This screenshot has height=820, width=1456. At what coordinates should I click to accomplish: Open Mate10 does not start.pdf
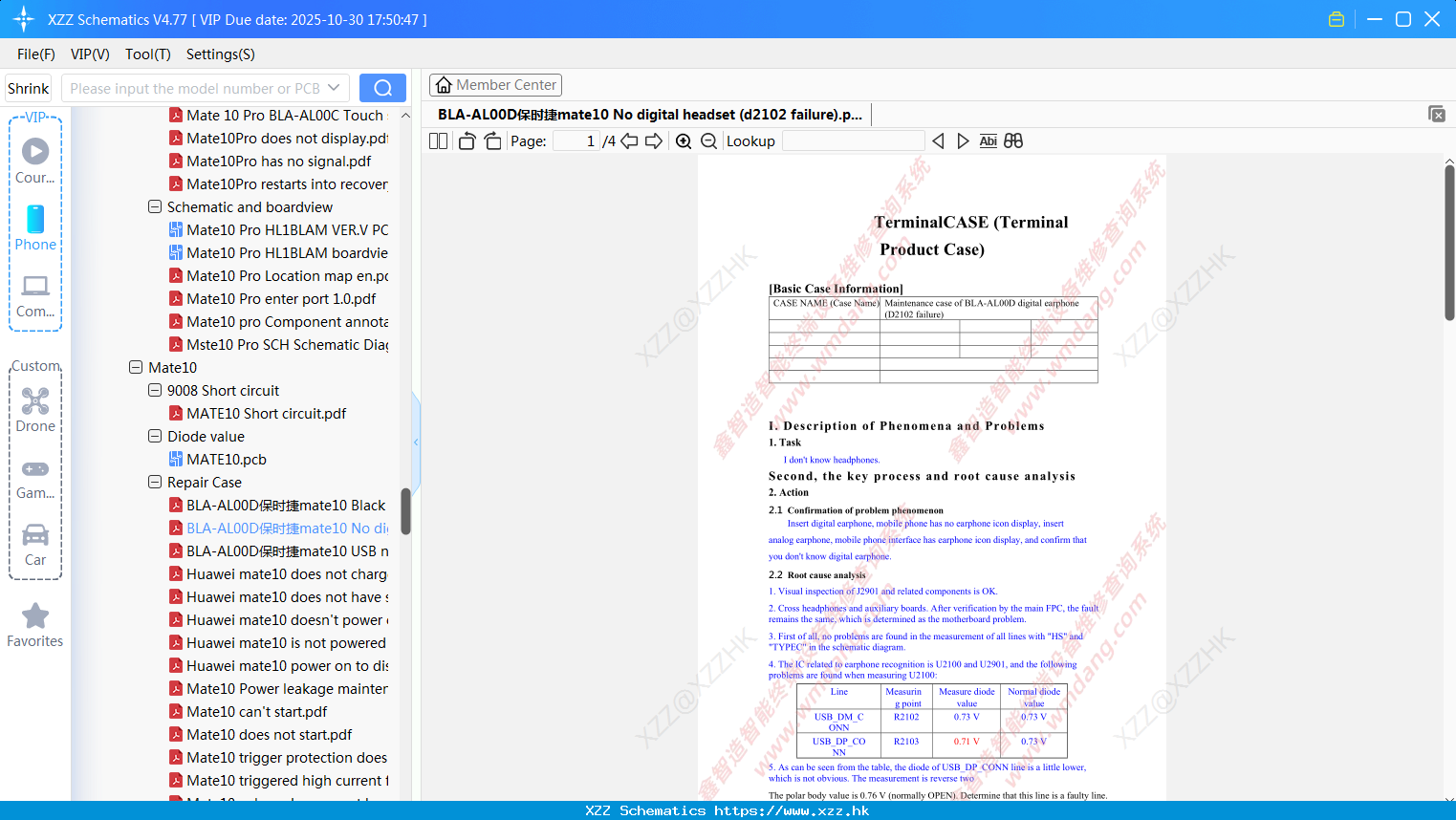260,735
